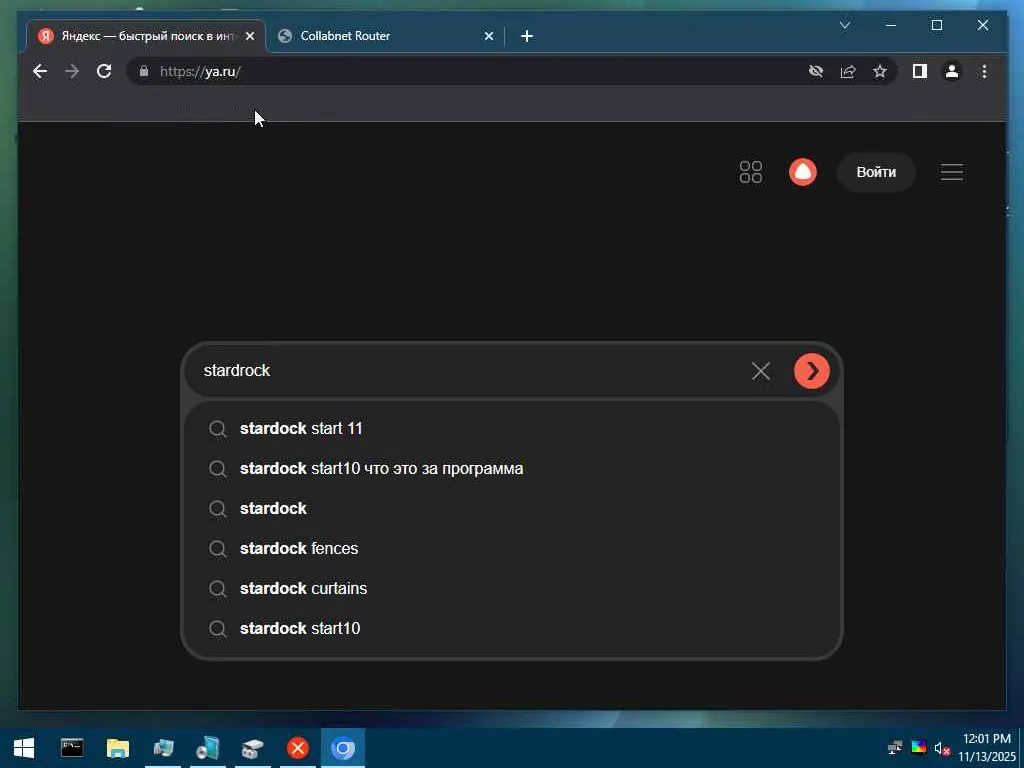
Task: Open the Chromium browser taskbar icon
Action: [x=343, y=748]
